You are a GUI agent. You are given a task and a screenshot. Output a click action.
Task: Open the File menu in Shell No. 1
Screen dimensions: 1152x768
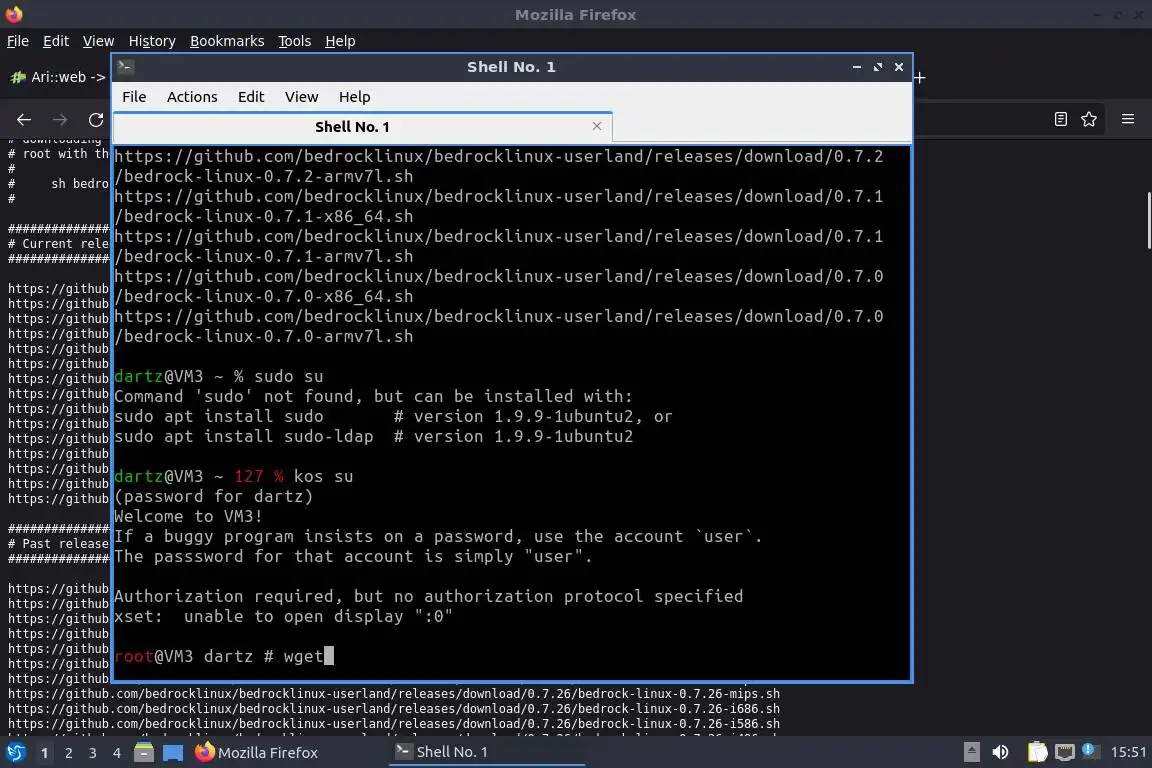(134, 97)
